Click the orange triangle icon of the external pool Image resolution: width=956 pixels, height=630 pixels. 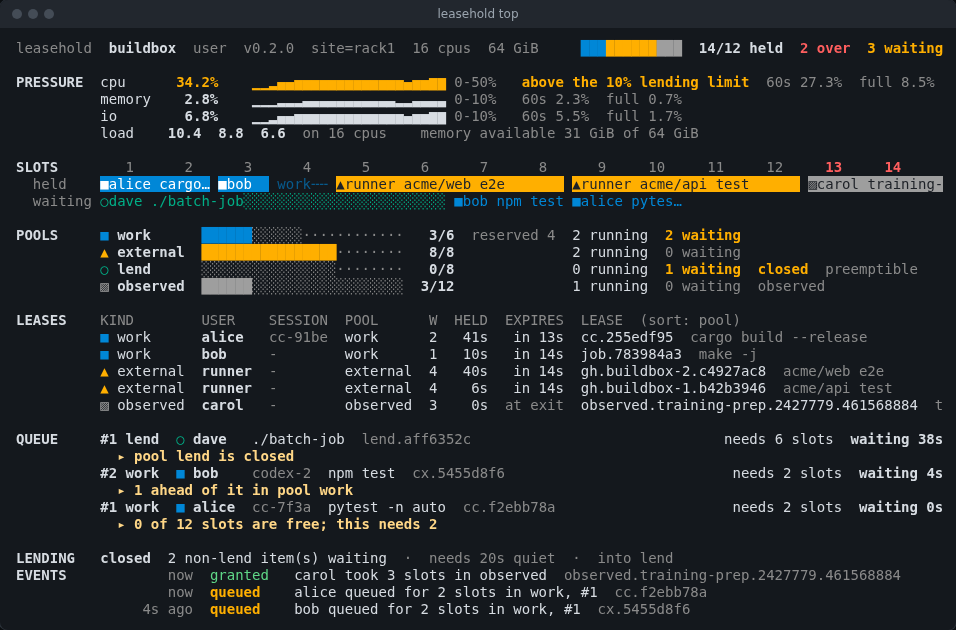(104, 252)
